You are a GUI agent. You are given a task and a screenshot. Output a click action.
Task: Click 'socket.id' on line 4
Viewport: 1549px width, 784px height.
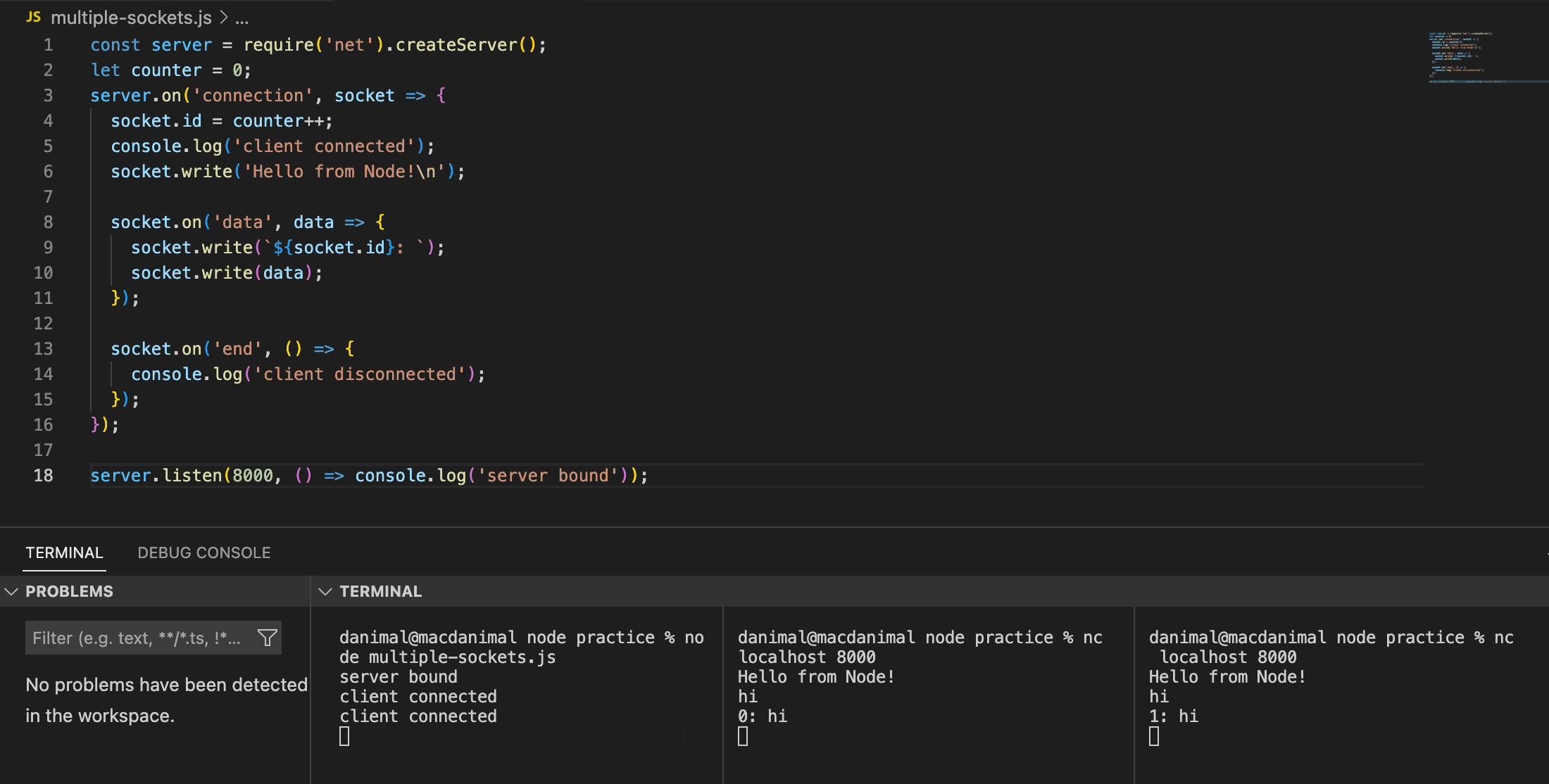(x=156, y=121)
